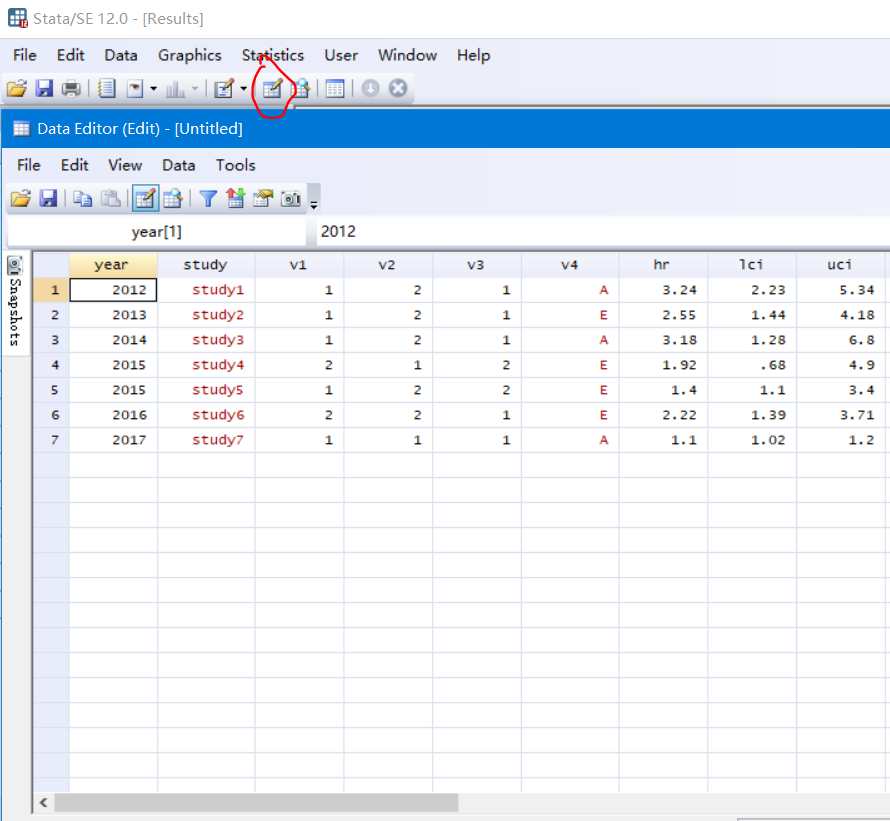Click the horizontal scrollbar thumb at bottom
The image size is (890, 821).
point(255,802)
